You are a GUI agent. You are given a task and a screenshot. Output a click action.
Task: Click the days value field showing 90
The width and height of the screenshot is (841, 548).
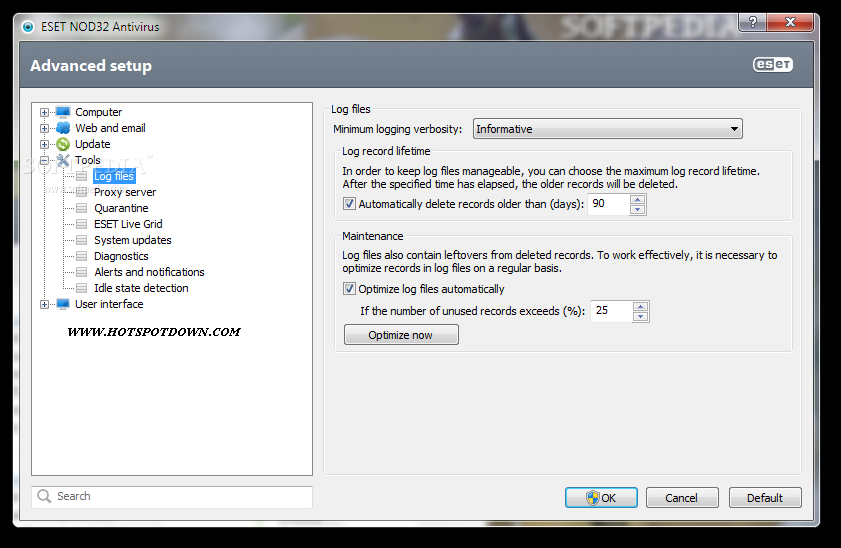tap(609, 204)
